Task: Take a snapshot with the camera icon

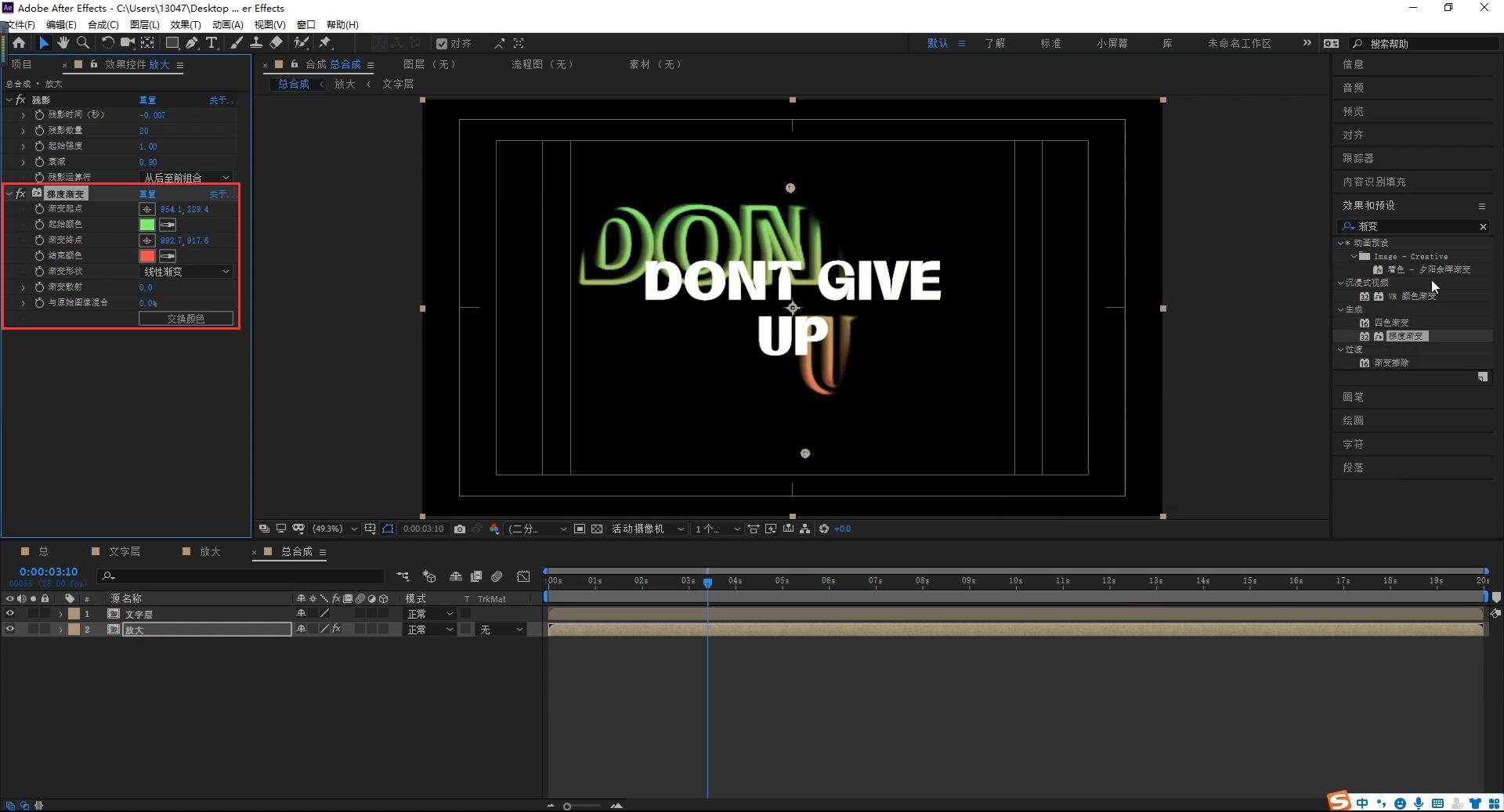Action: pyautogui.click(x=460, y=529)
